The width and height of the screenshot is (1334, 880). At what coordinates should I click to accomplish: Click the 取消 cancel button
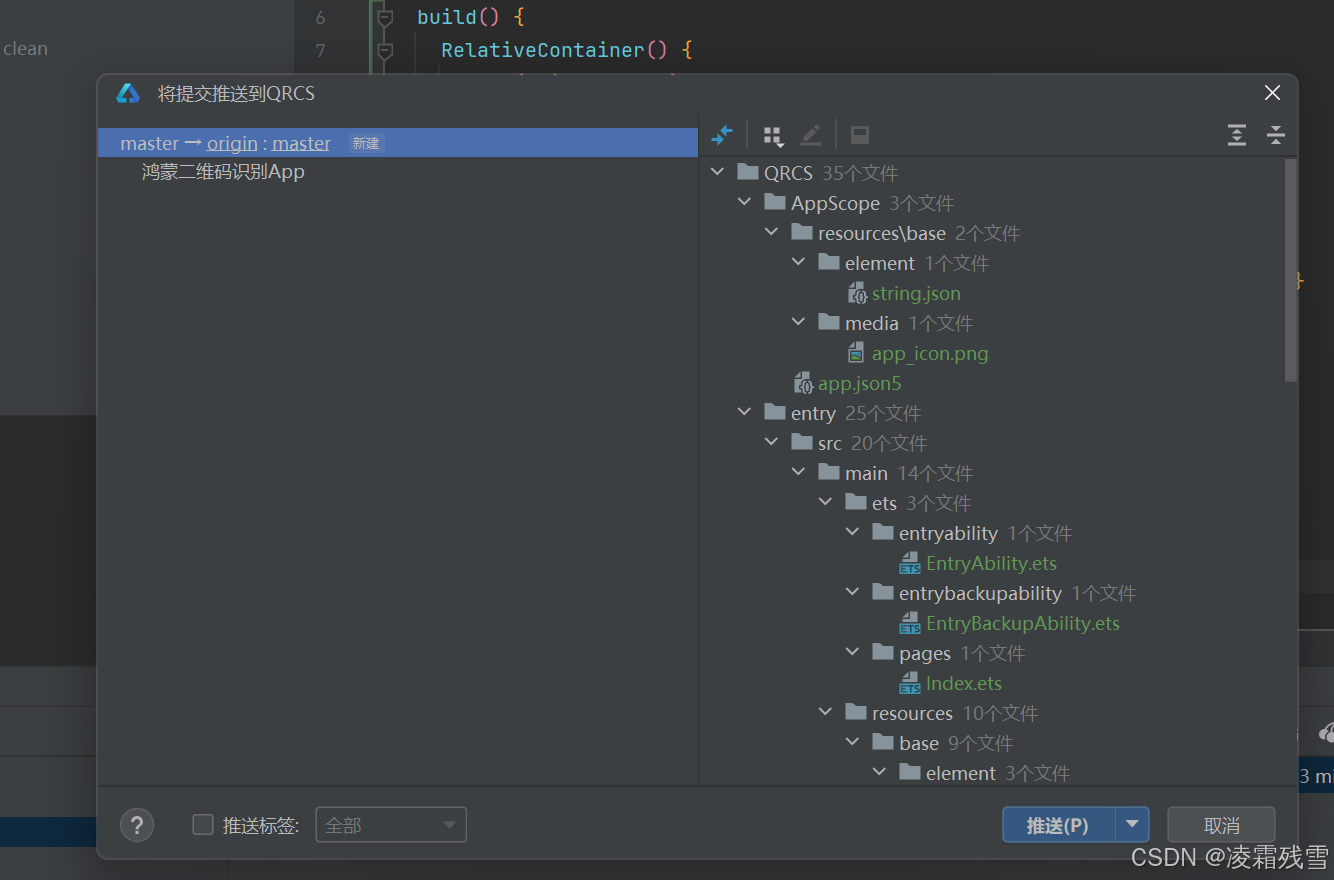click(x=1221, y=825)
